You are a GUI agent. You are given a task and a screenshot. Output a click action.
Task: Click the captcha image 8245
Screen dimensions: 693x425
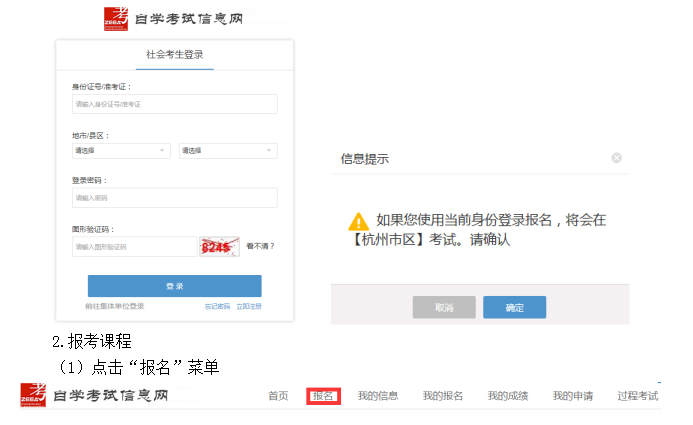click(x=219, y=246)
